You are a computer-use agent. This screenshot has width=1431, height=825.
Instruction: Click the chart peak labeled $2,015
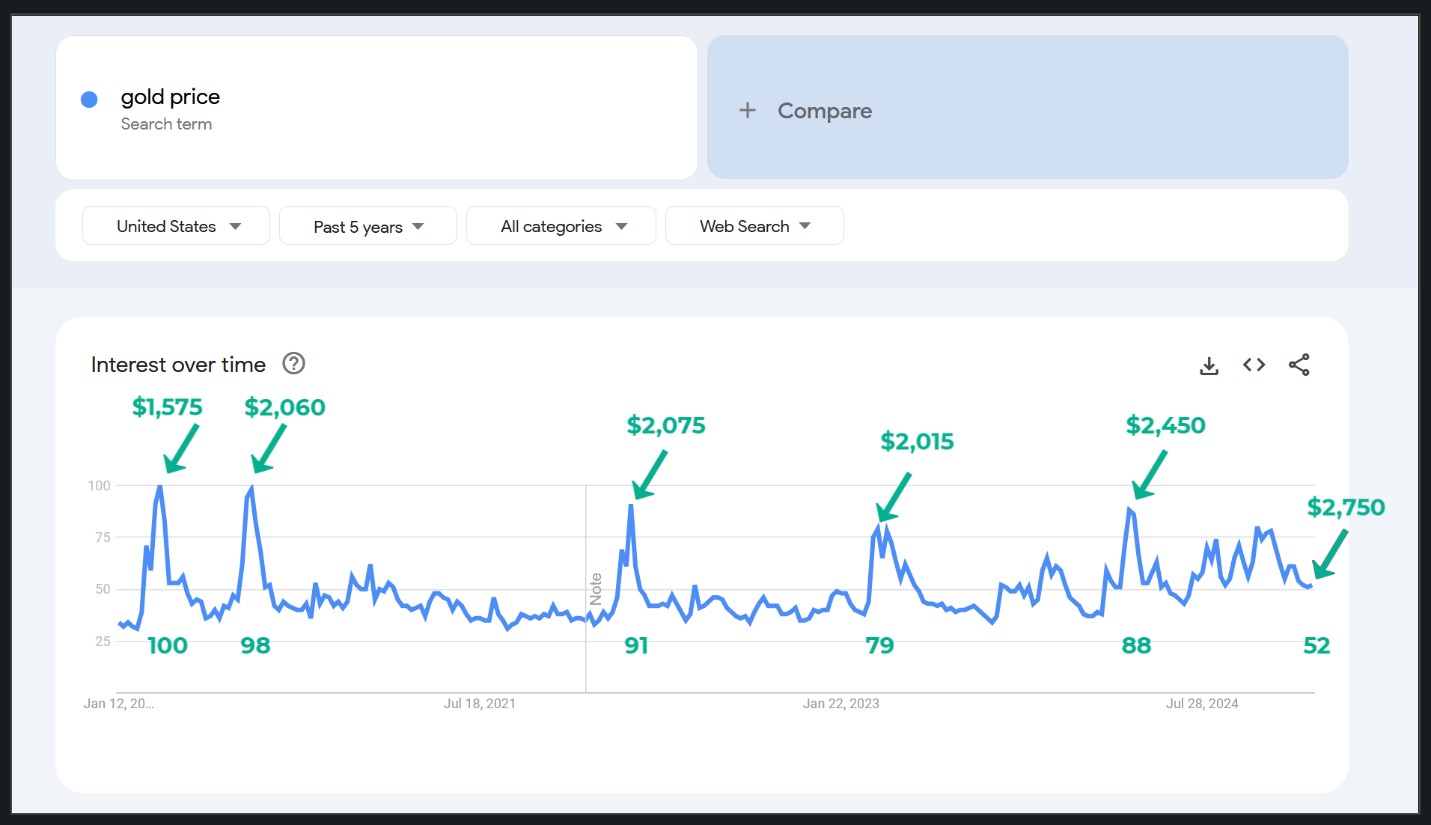(x=879, y=526)
